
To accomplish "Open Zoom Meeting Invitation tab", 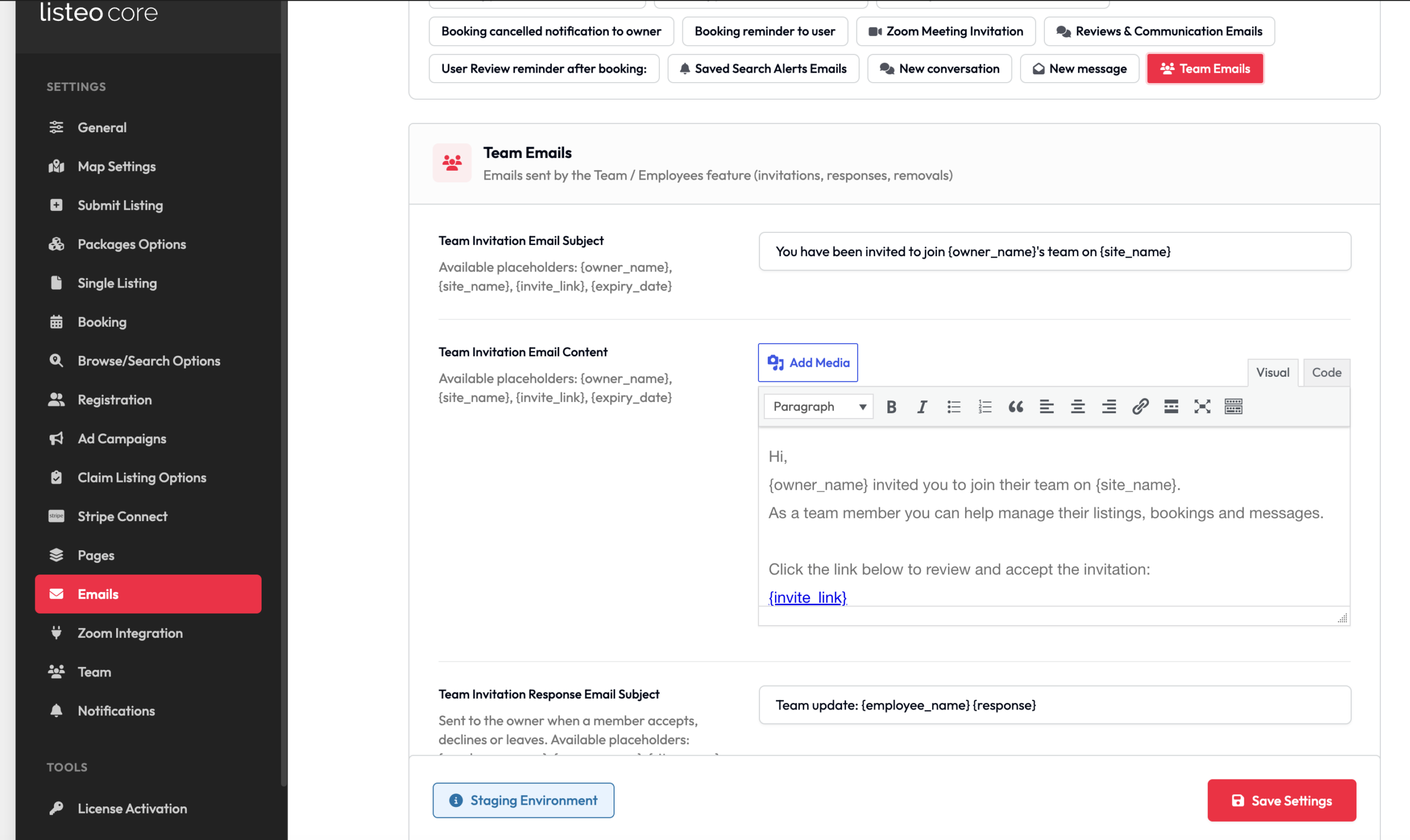I will tap(946, 31).
